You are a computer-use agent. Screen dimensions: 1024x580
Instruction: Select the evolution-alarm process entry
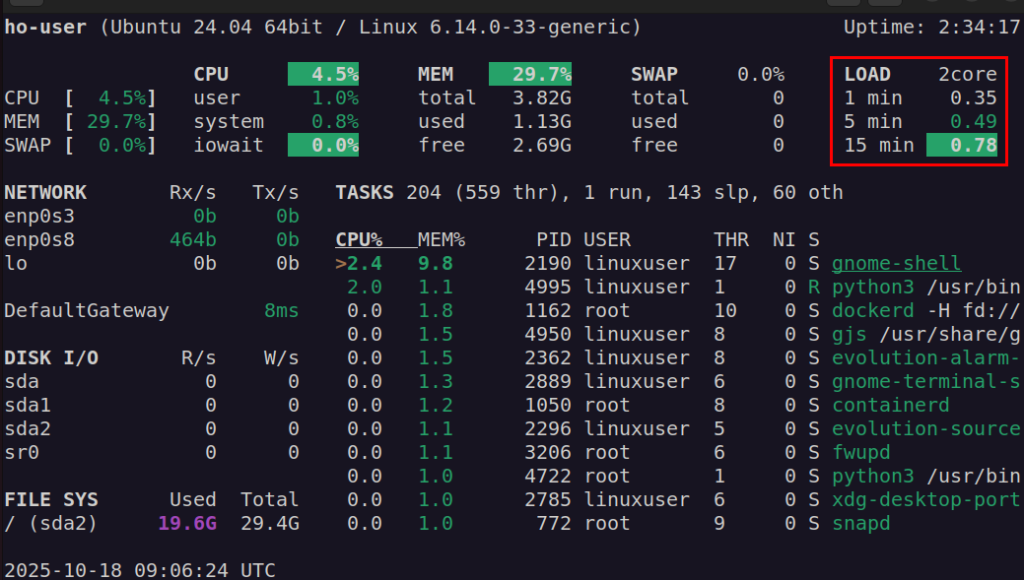pyautogui.click(x=922, y=357)
